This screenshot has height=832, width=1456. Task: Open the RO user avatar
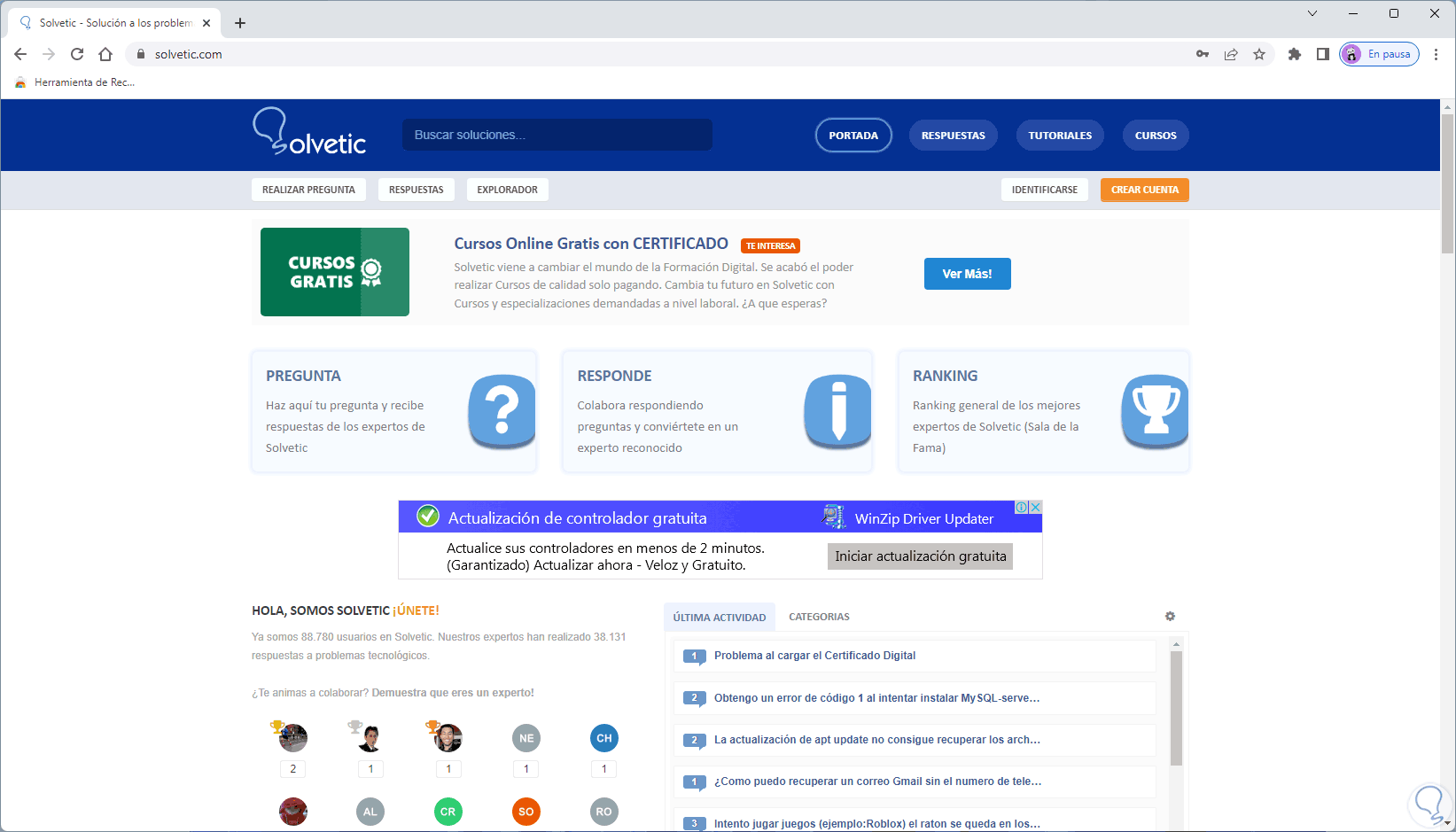tap(604, 812)
